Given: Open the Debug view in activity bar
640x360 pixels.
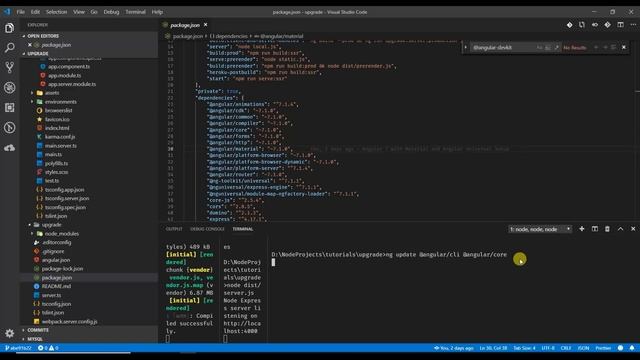Looking at the screenshot, I should pyautogui.click(x=9, y=87).
